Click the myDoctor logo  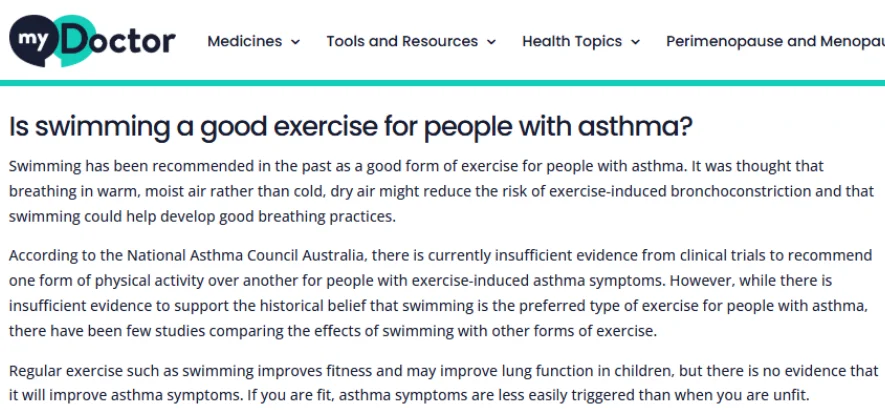pyautogui.click(x=92, y=41)
